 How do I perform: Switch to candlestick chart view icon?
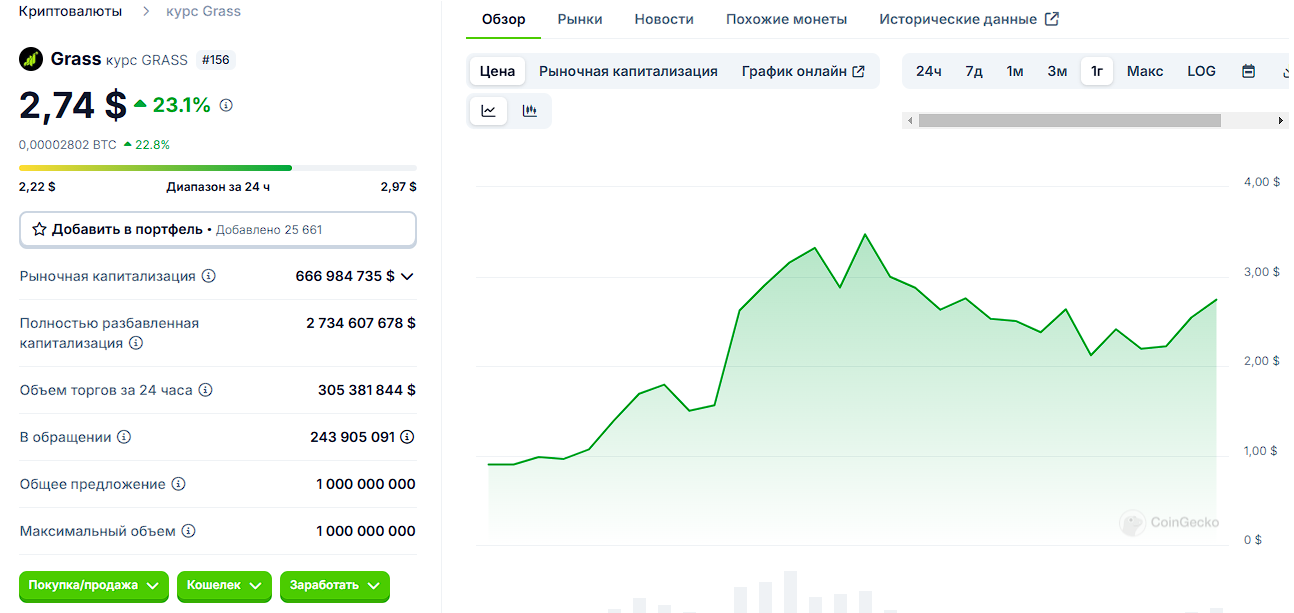pos(530,111)
